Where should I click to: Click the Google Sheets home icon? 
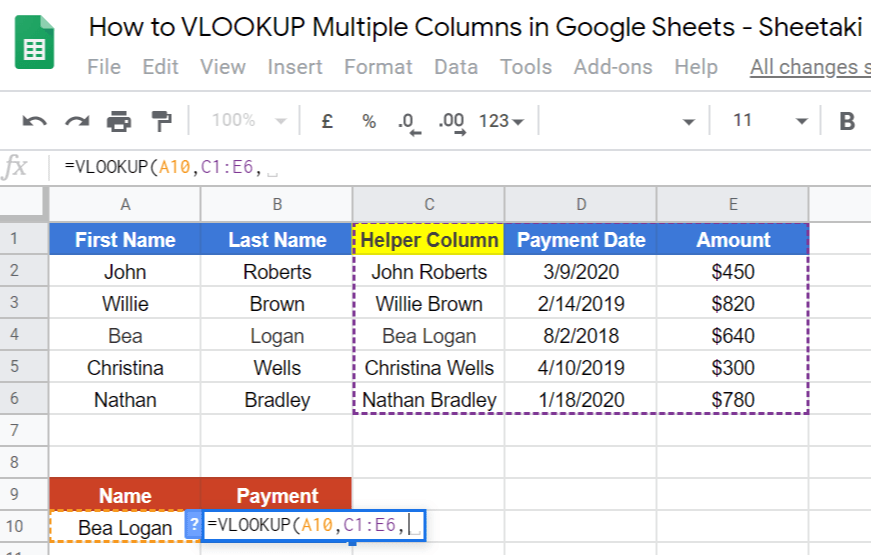point(34,43)
